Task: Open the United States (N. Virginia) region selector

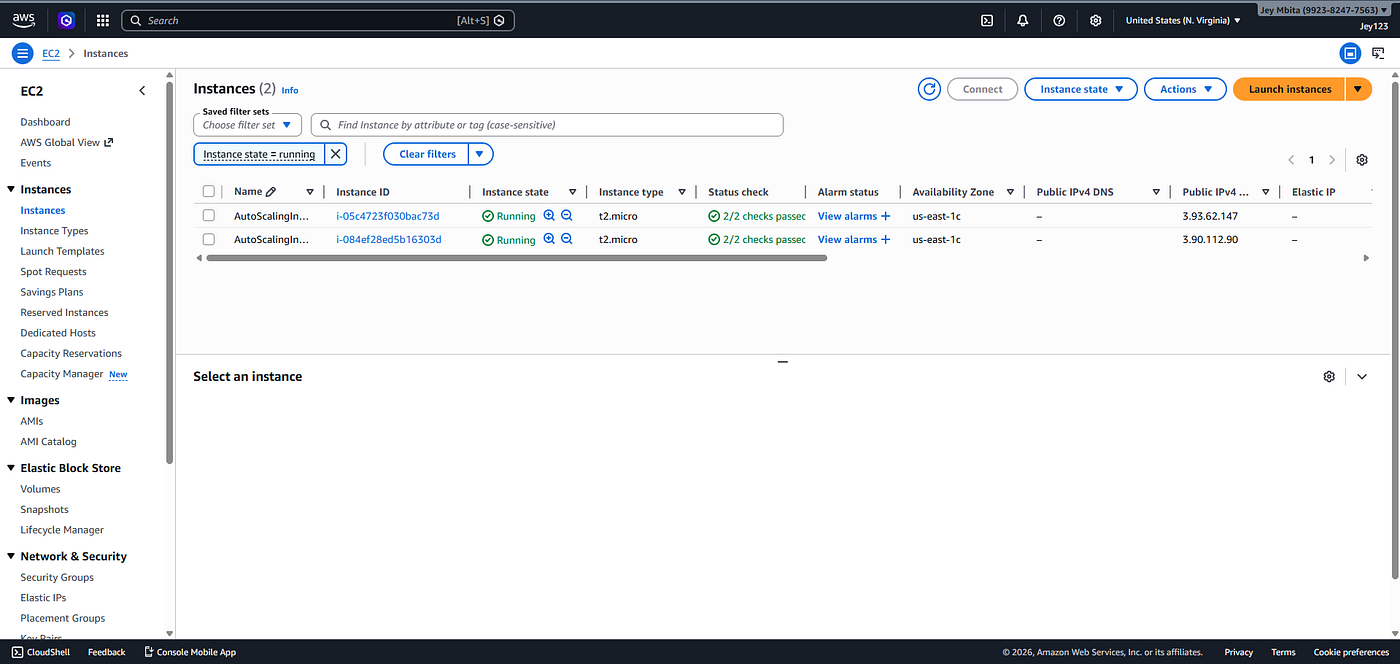Action: pyautogui.click(x=1183, y=20)
